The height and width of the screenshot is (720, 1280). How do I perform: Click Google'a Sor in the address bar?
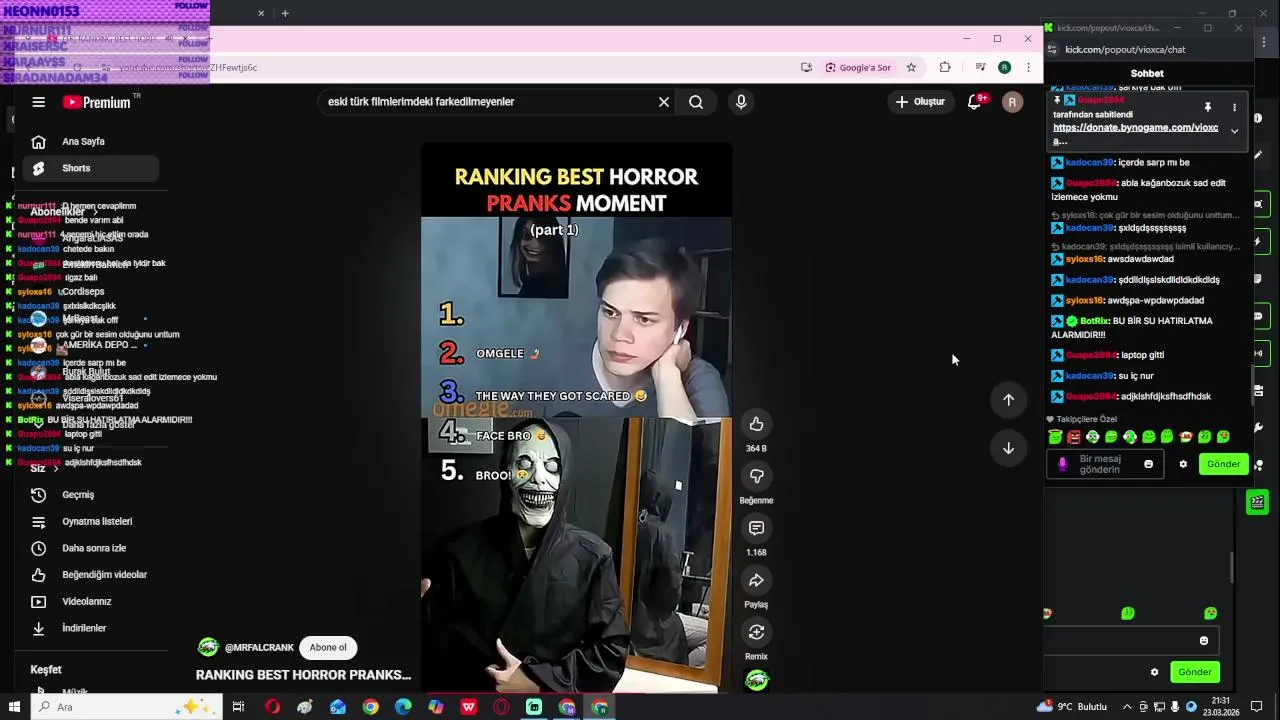click(858, 68)
